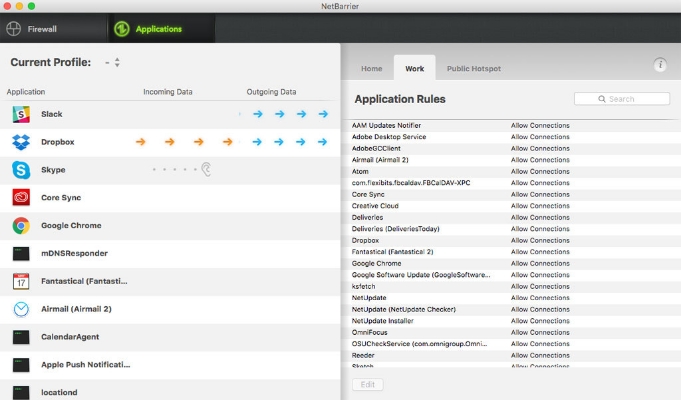681x400 pixels.
Task: Click Allow Connections for OmniFocus
Action: 540,333
